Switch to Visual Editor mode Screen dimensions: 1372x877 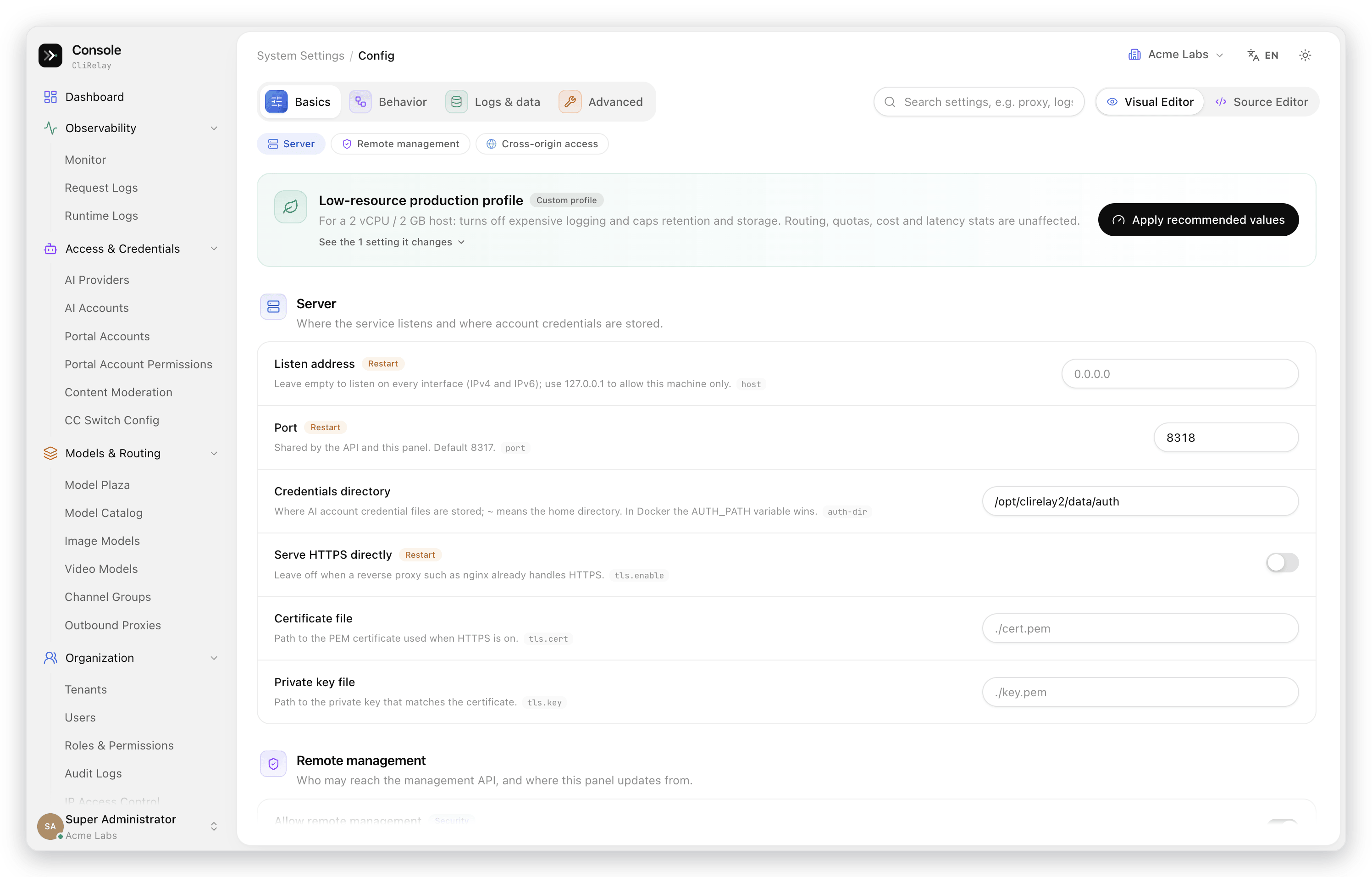1150,102
